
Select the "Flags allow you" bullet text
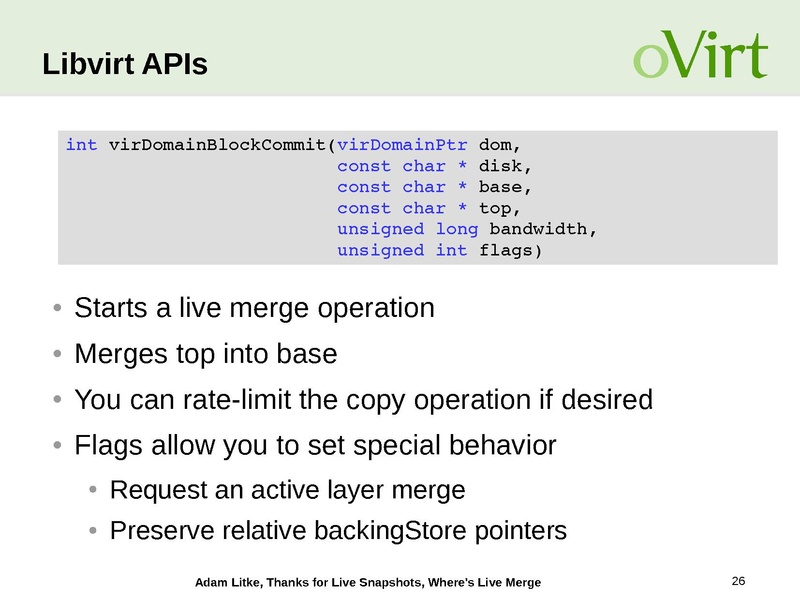(x=315, y=444)
